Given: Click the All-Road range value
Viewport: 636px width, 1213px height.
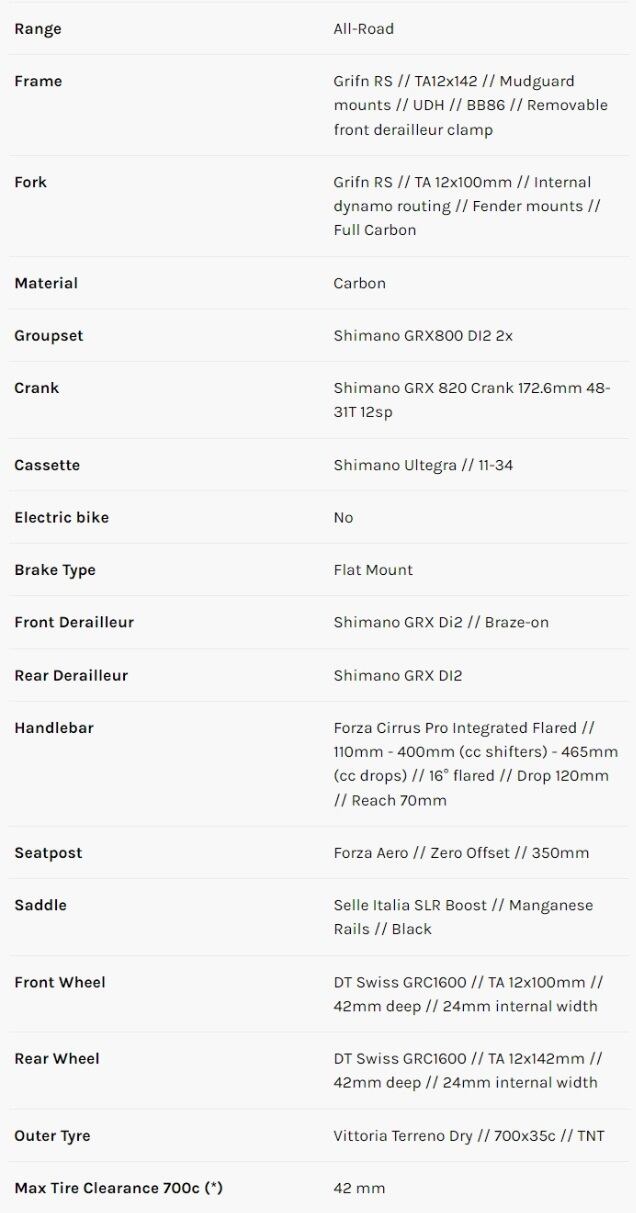Looking at the screenshot, I should [x=363, y=29].
